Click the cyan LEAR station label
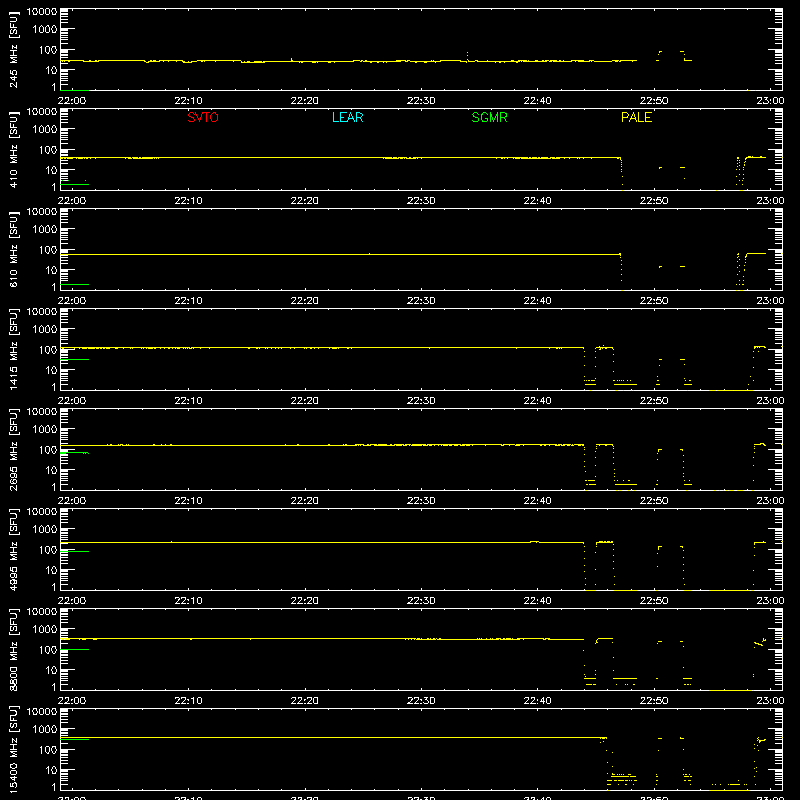The image size is (800, 800). point(347,117)
